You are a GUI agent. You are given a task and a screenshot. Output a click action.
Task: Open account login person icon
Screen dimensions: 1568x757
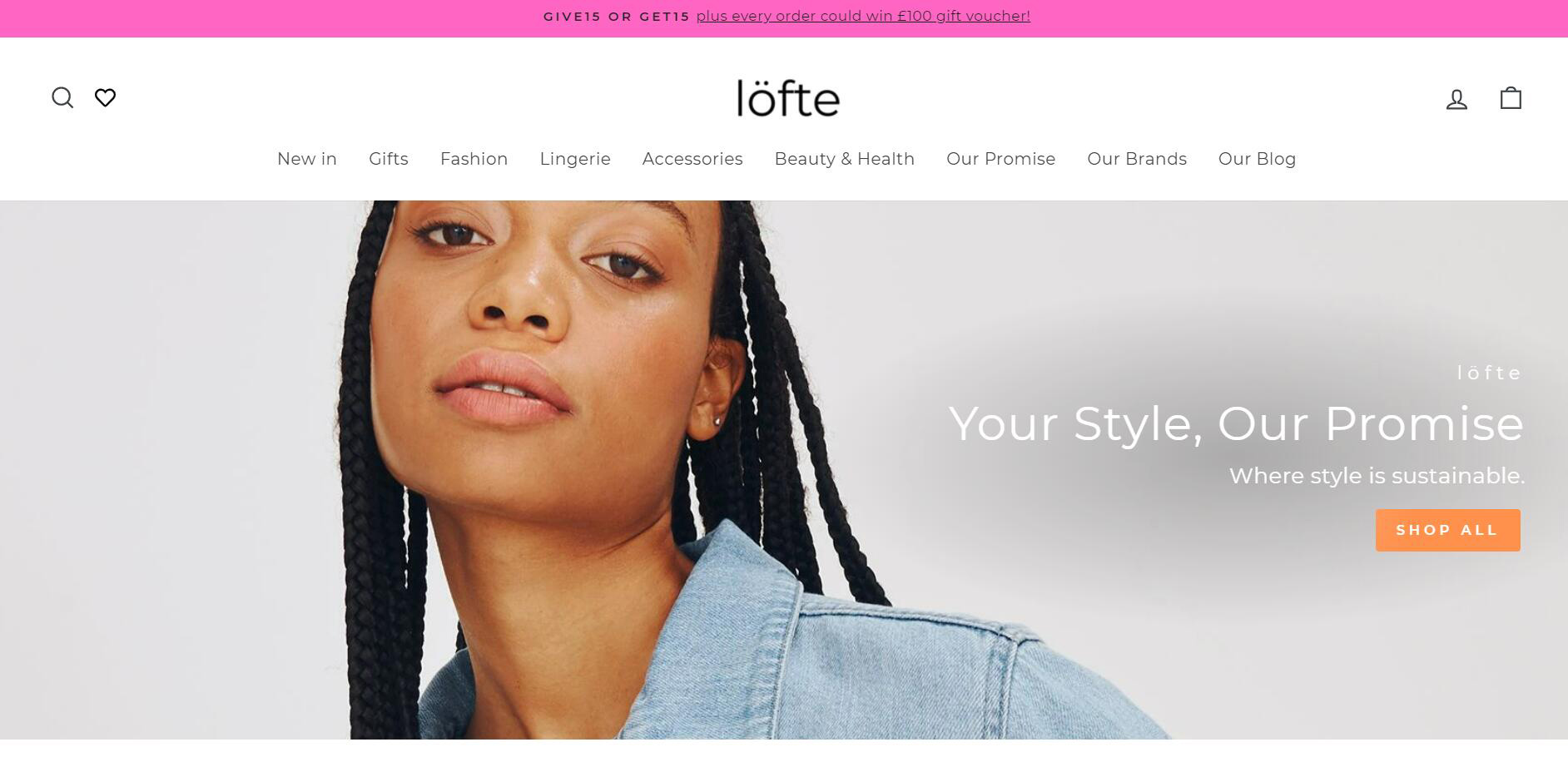click(1456, 99)
